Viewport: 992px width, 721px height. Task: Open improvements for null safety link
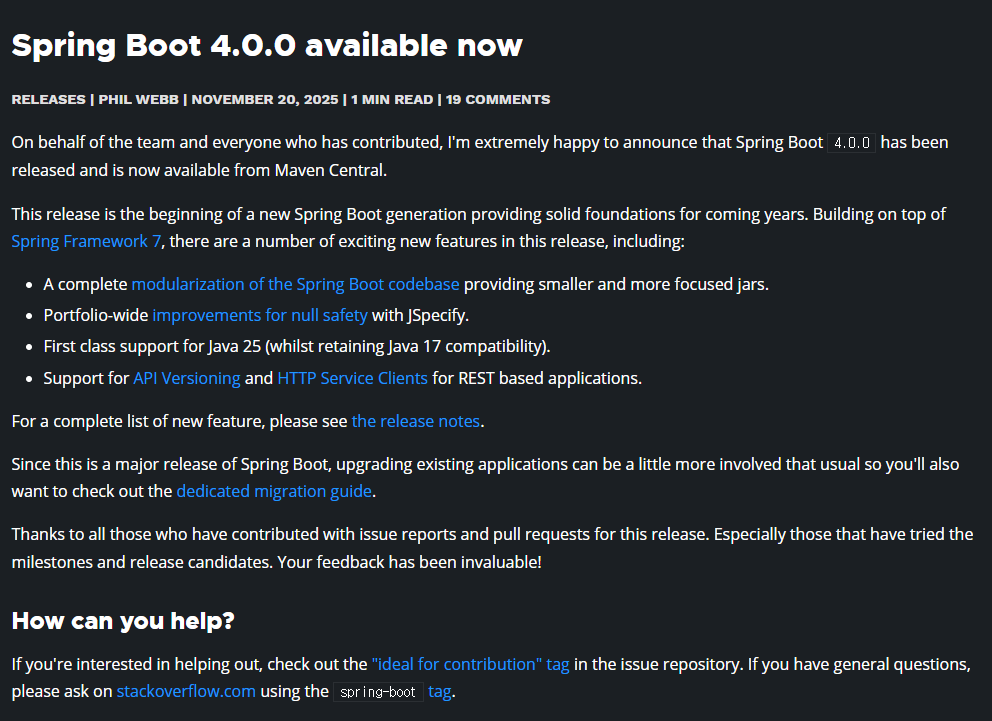pyautogui.click(x=260, y=316)
